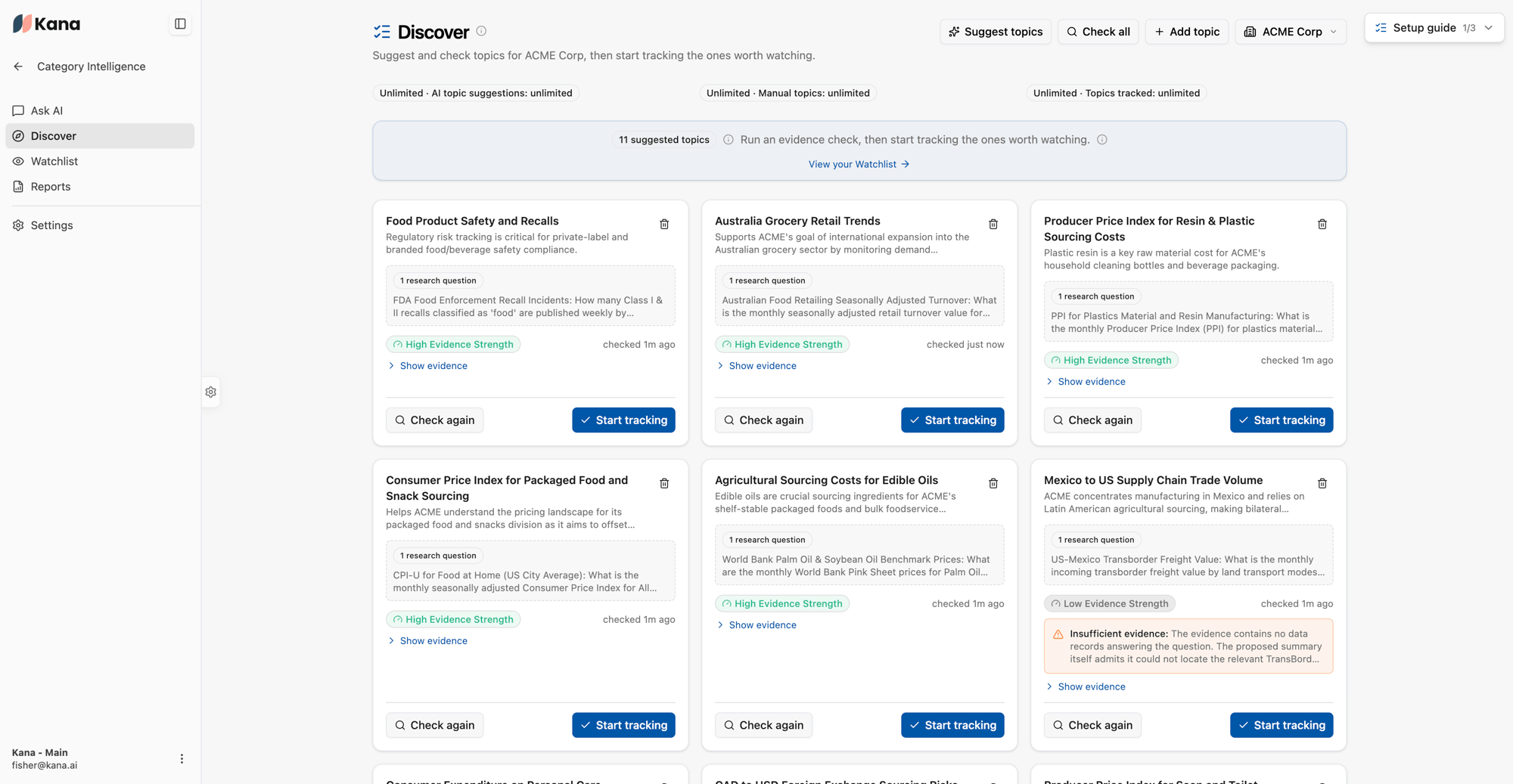Return to Category Intelligence
The image size is (1513, 784).
[x=91, y=67]
